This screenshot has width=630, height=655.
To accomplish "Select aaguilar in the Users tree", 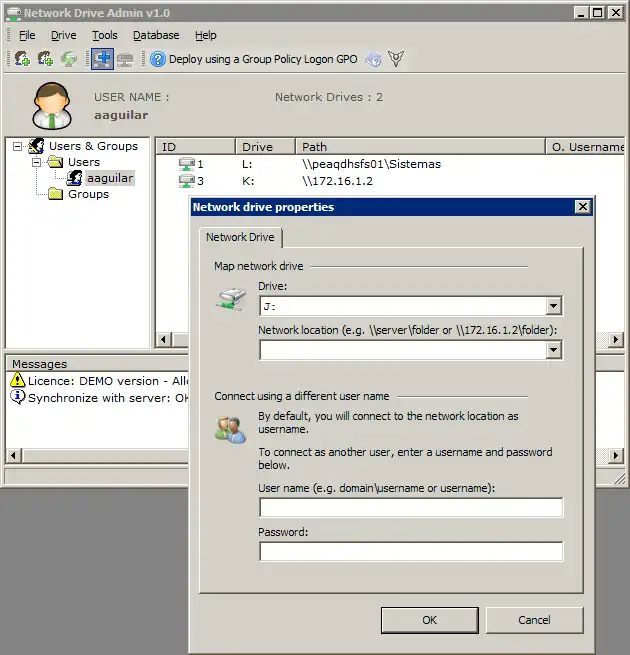I will point(110,178).
